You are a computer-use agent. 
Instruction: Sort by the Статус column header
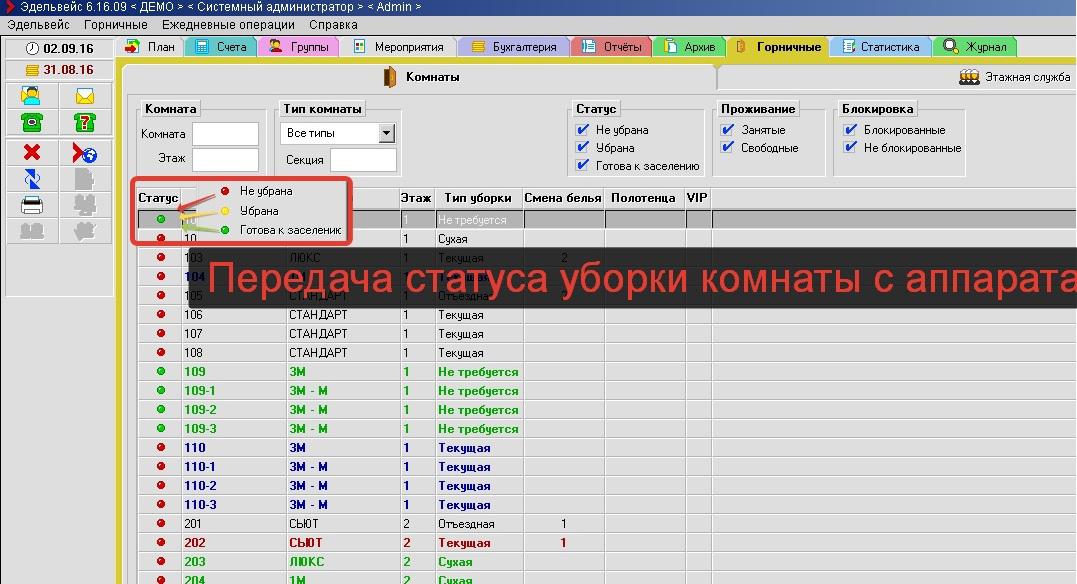click(x=158, y=198)
